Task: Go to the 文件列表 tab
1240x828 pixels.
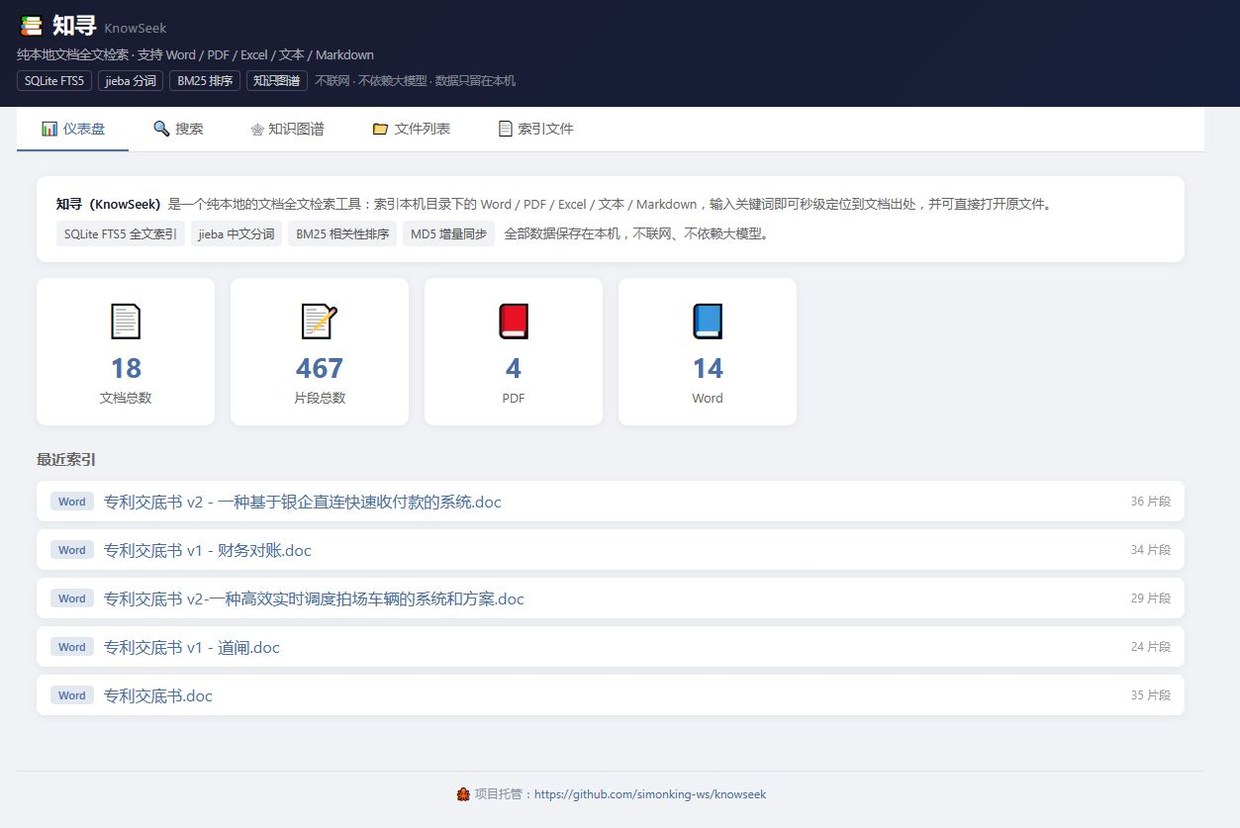Action: click(411, 129)
